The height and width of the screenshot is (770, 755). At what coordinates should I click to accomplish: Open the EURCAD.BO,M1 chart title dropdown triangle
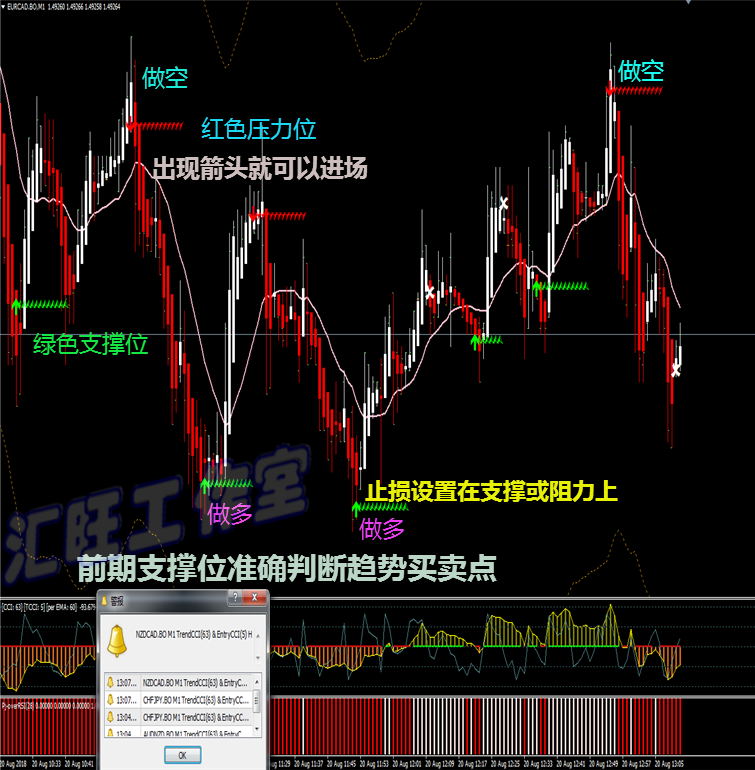[5, 6]
